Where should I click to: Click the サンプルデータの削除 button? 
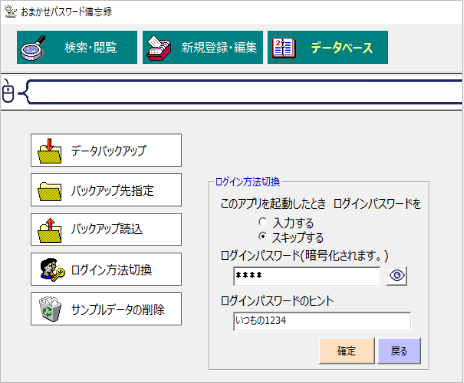point(106,309)
